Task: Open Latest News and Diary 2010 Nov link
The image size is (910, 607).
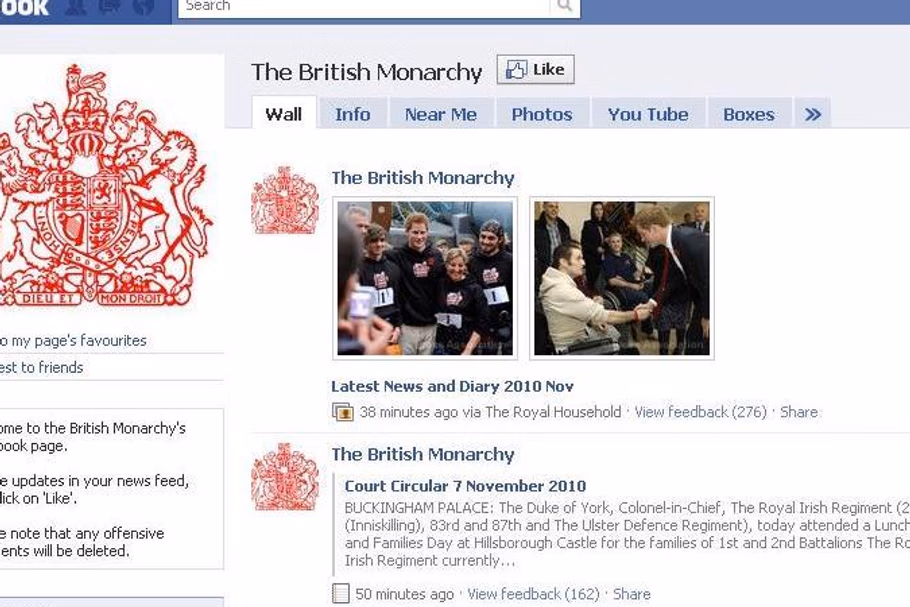Action: 453,386
